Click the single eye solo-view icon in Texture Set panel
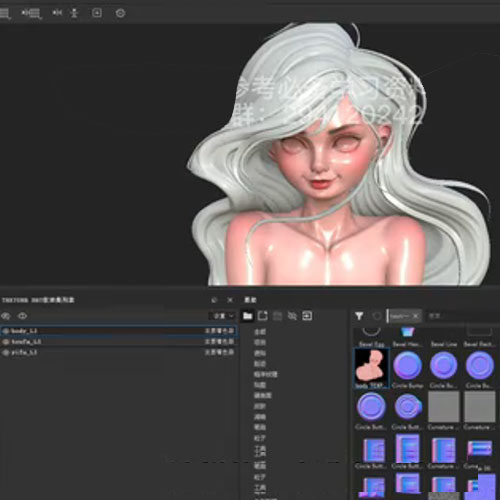Viewport: 500px width, 500px height. [x=22, y=316]
